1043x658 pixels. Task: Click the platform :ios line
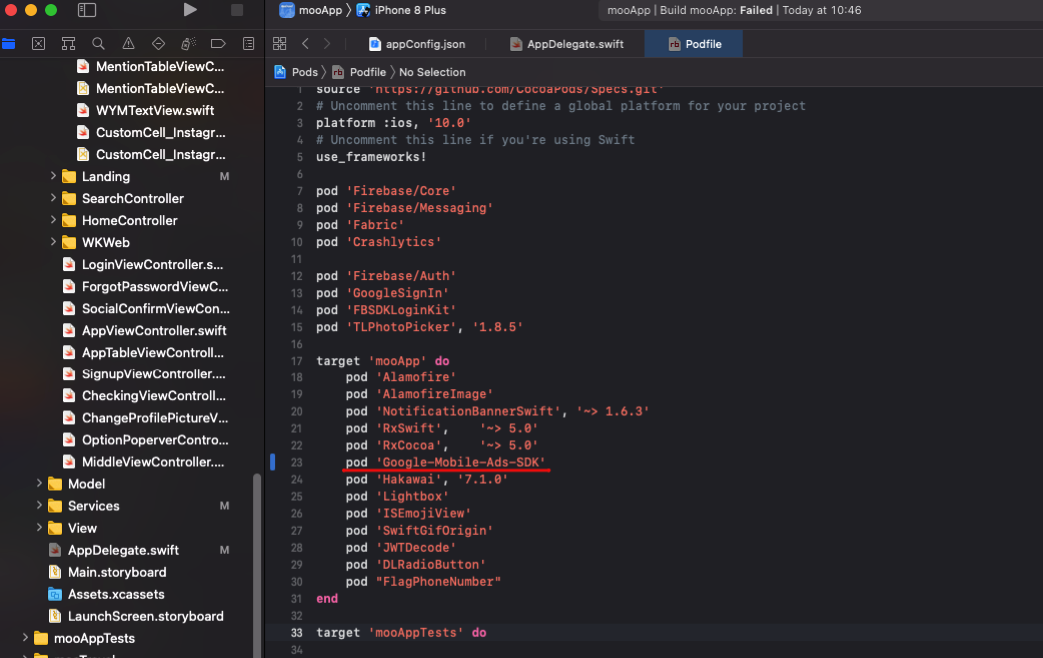click(394, 123)
